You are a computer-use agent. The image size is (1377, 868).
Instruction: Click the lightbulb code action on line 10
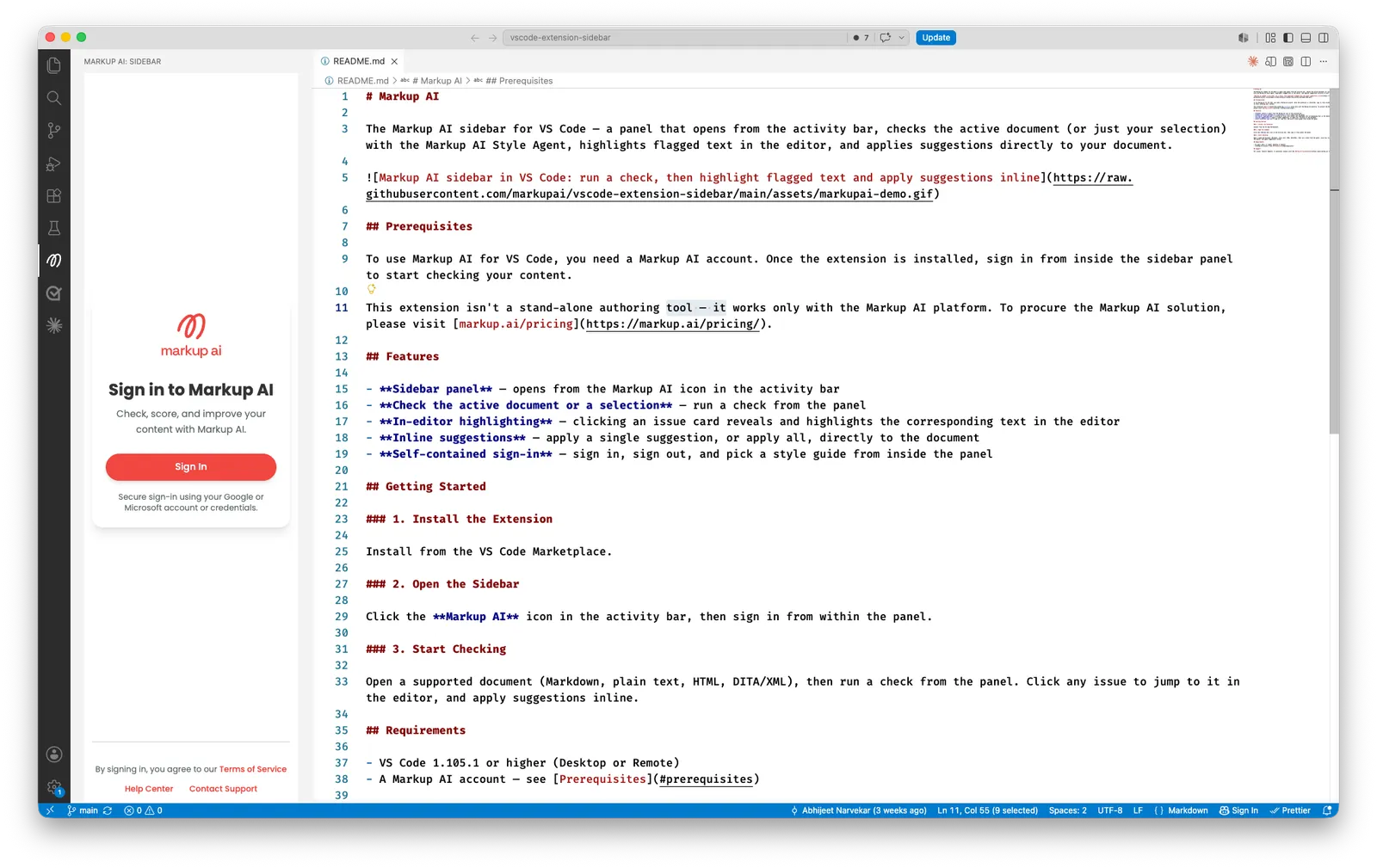tap(372, 290)
